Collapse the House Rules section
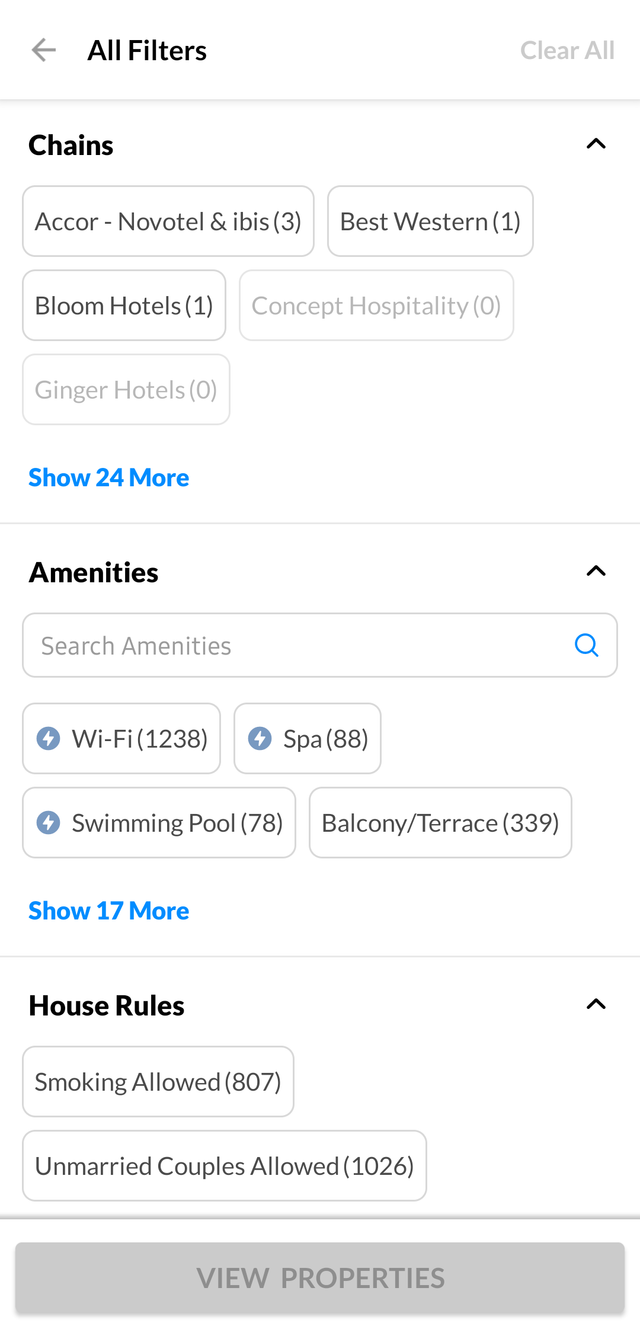This screenshot has width=640, height=1337. (x=596, y=1004)
